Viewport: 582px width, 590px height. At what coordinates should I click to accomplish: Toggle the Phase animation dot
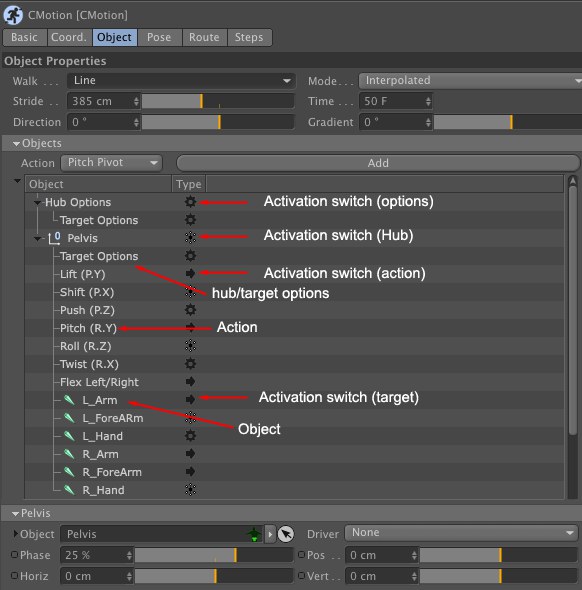click(14, 555)
